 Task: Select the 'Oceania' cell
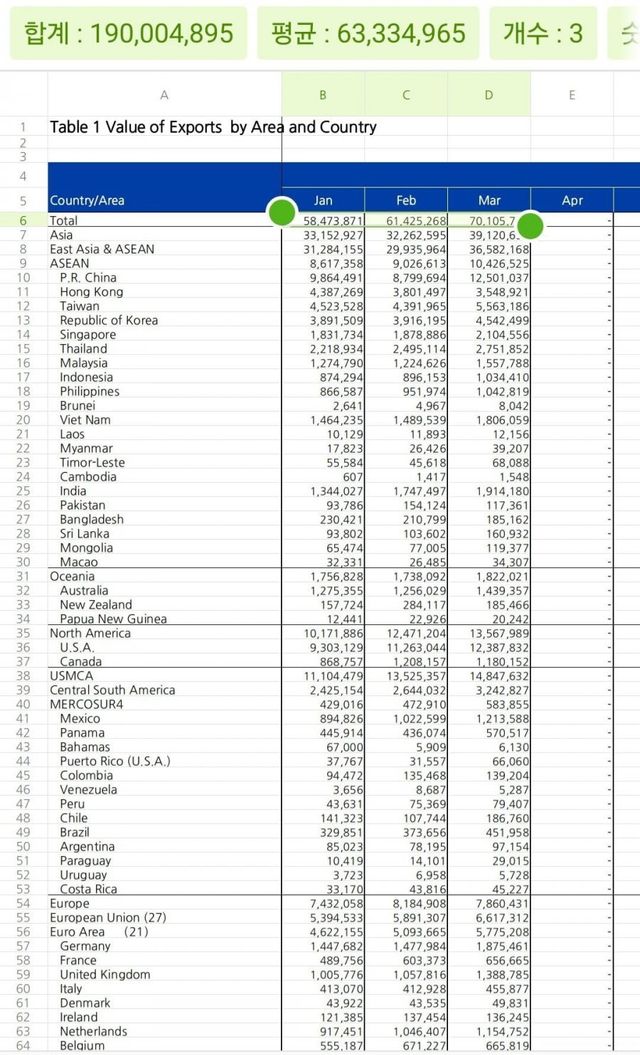pyautogui.click(x=165, y=576)
